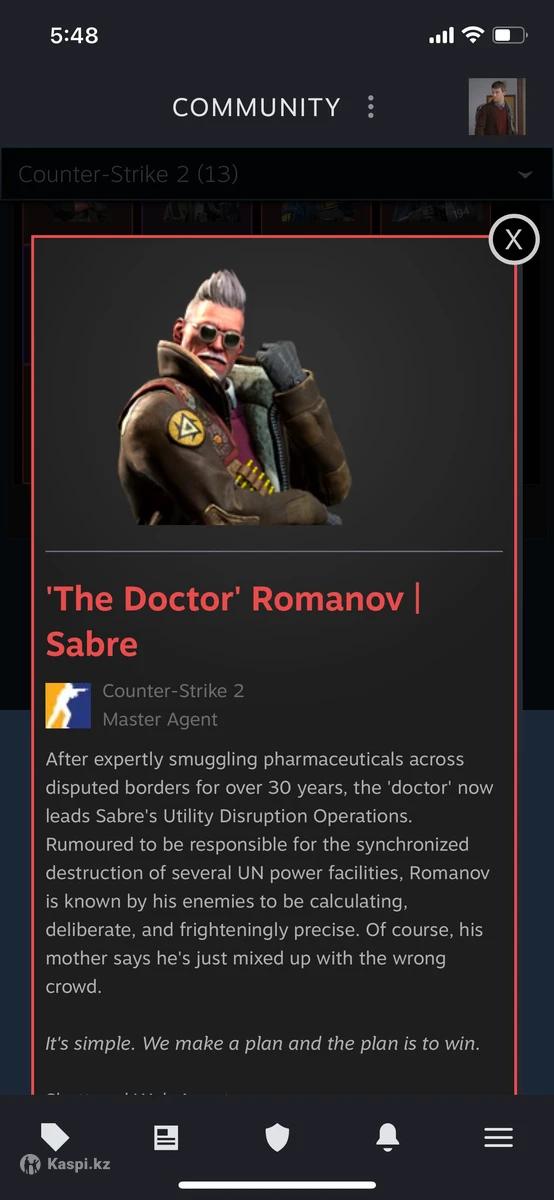Tap 'The Doctor' Romanov | Sabre title
This screenshot has height=1200, width=554.
pos(234,621)
